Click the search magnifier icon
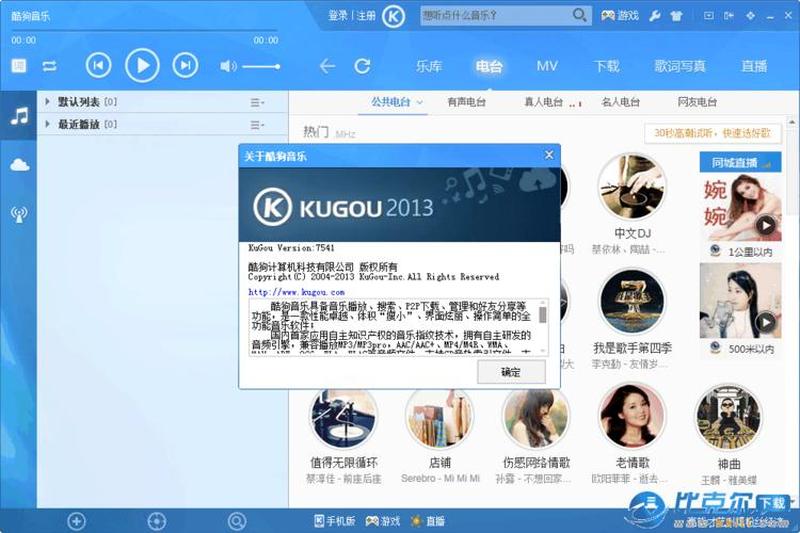Viewport: 800px width, 533px height. click(x=579, y=15)
